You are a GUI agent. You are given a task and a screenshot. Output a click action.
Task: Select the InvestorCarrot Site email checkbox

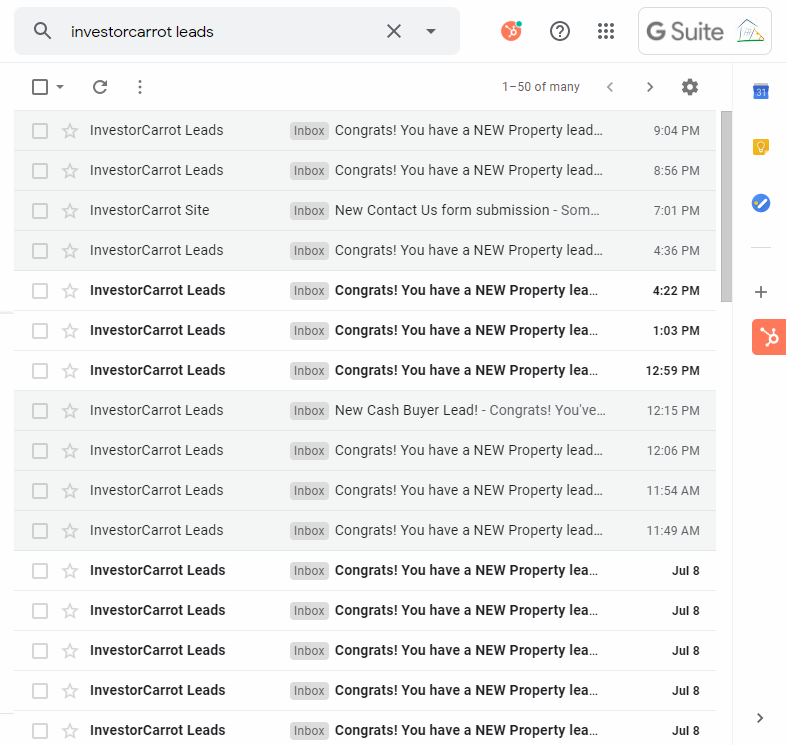pos(40,211)
